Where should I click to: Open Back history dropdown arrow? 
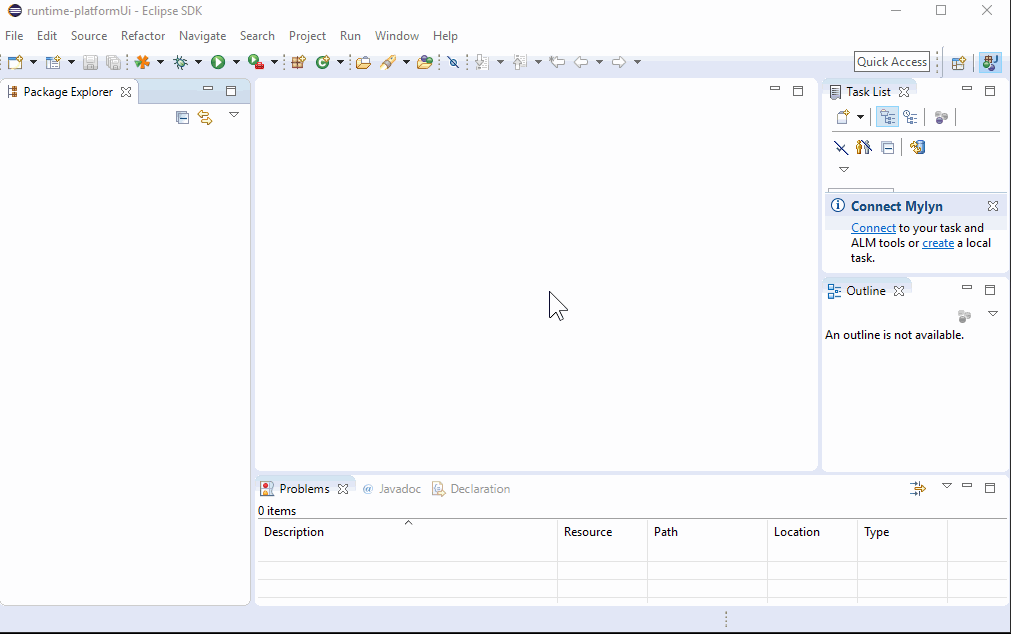599,62
